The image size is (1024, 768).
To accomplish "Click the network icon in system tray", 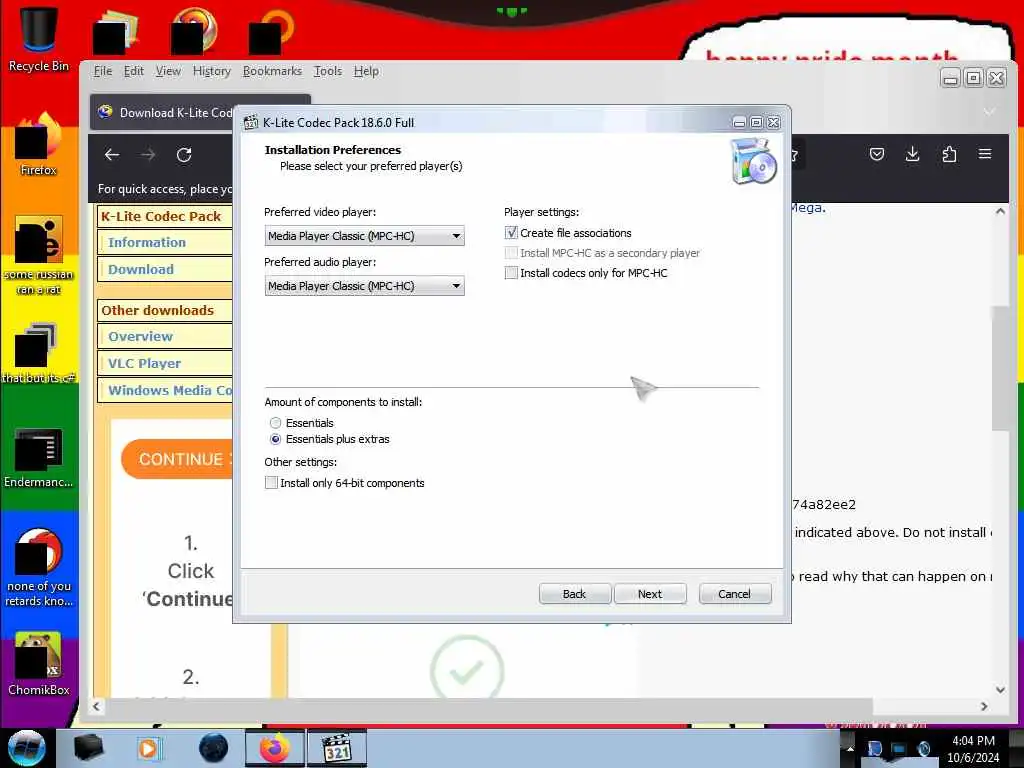I will [x=899, y=748].
